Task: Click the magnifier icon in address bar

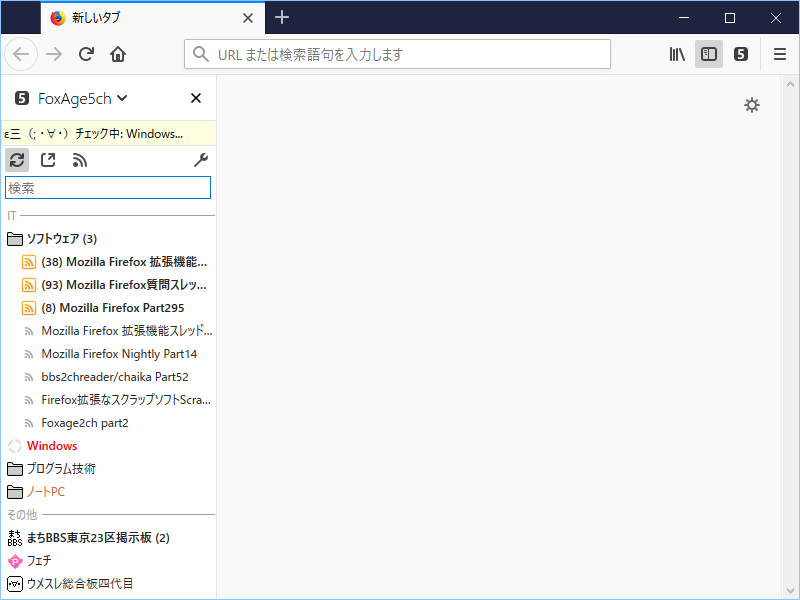Action: click(201, 54)
